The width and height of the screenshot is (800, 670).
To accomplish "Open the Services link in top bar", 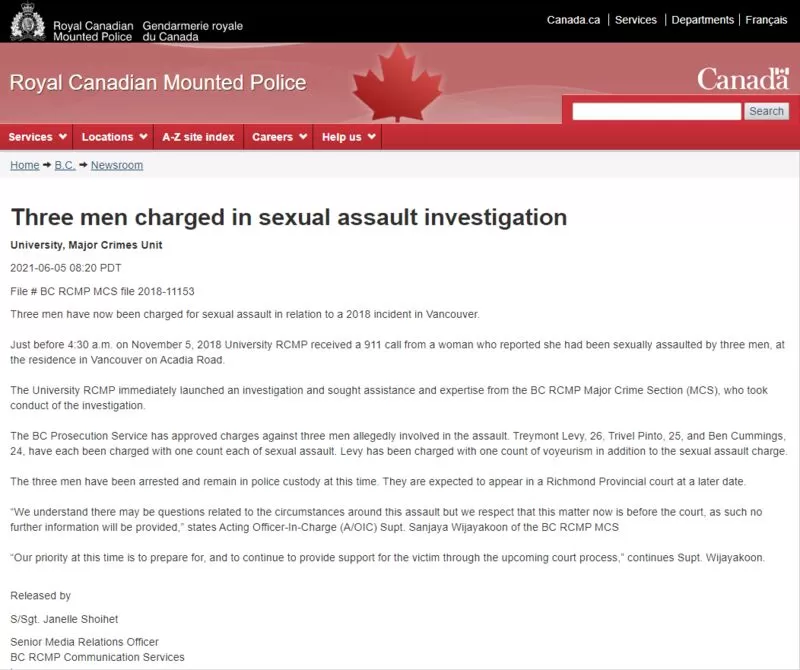I will (x=636, y=20).
